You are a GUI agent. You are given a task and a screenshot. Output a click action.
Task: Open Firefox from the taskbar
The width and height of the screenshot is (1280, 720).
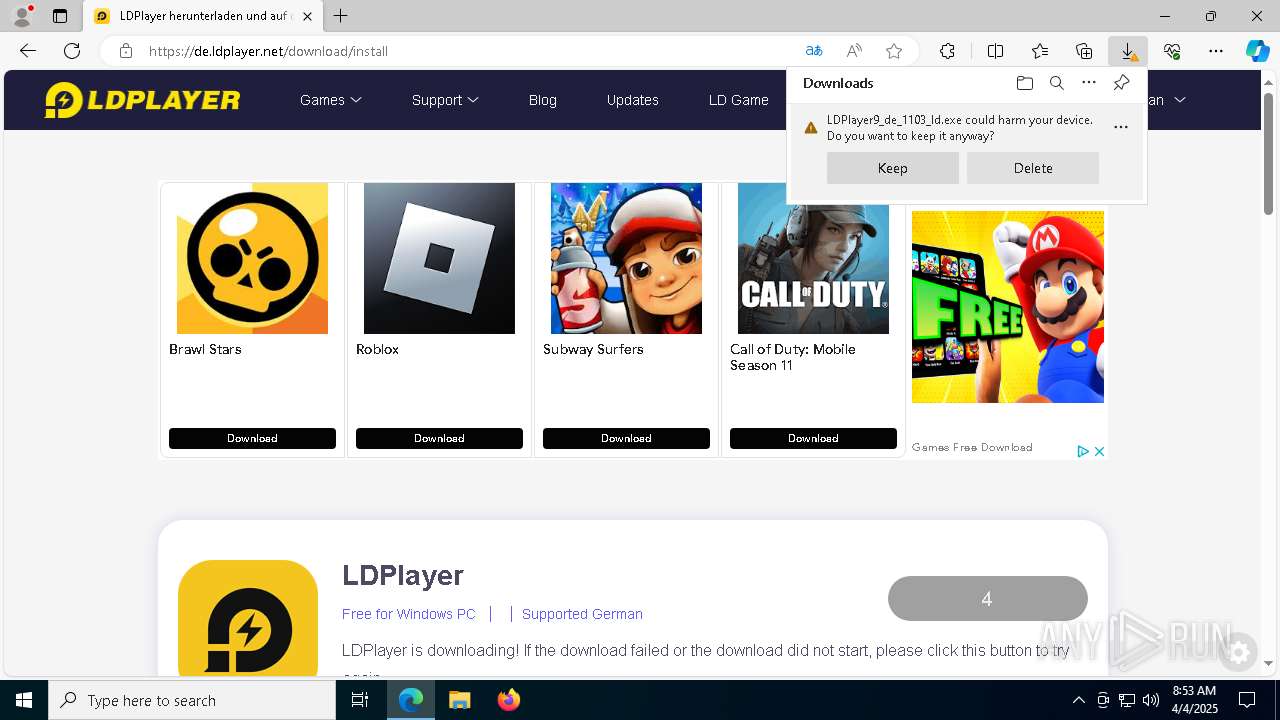click(509, 700)
